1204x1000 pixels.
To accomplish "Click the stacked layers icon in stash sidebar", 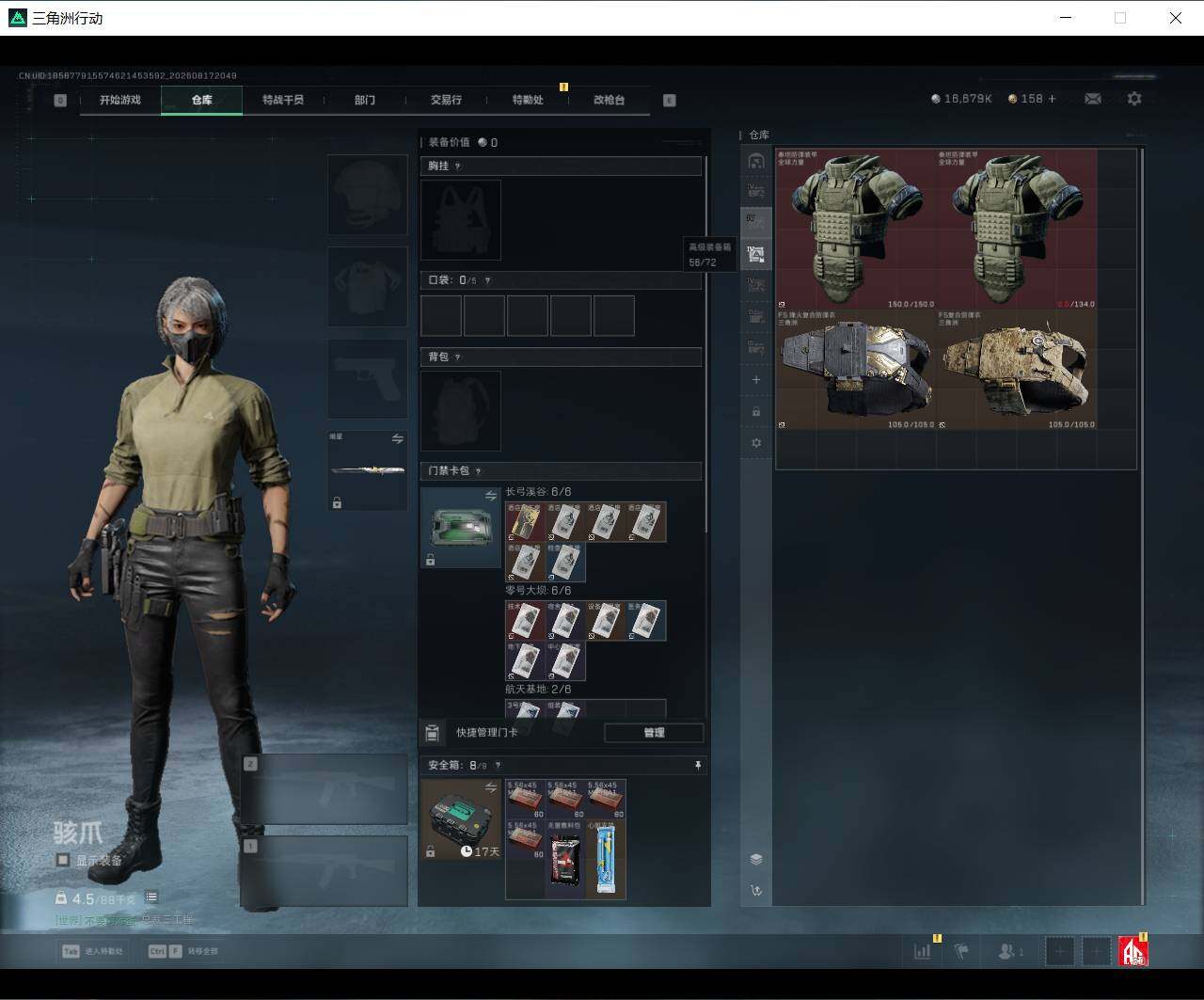I will (756, 859).
